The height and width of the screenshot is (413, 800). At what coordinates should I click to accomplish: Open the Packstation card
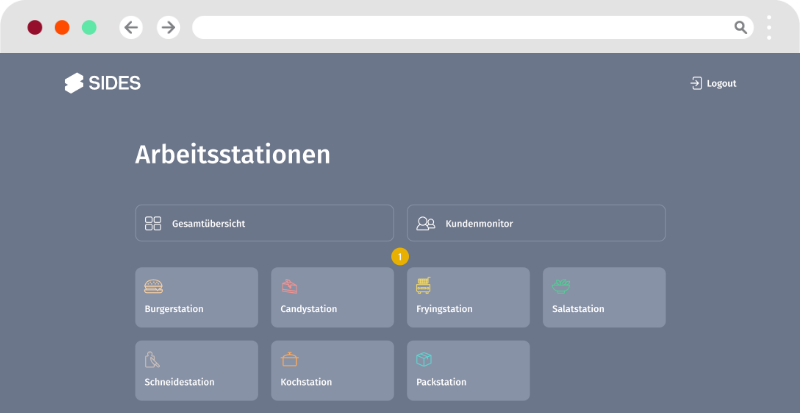pyautogui.click(x=468, y=371)
